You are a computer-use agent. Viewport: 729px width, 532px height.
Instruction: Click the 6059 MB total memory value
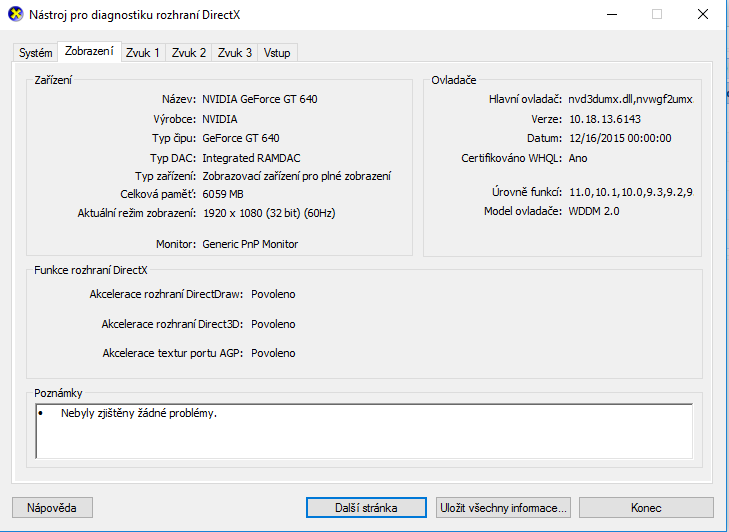[x=223, y=195]
